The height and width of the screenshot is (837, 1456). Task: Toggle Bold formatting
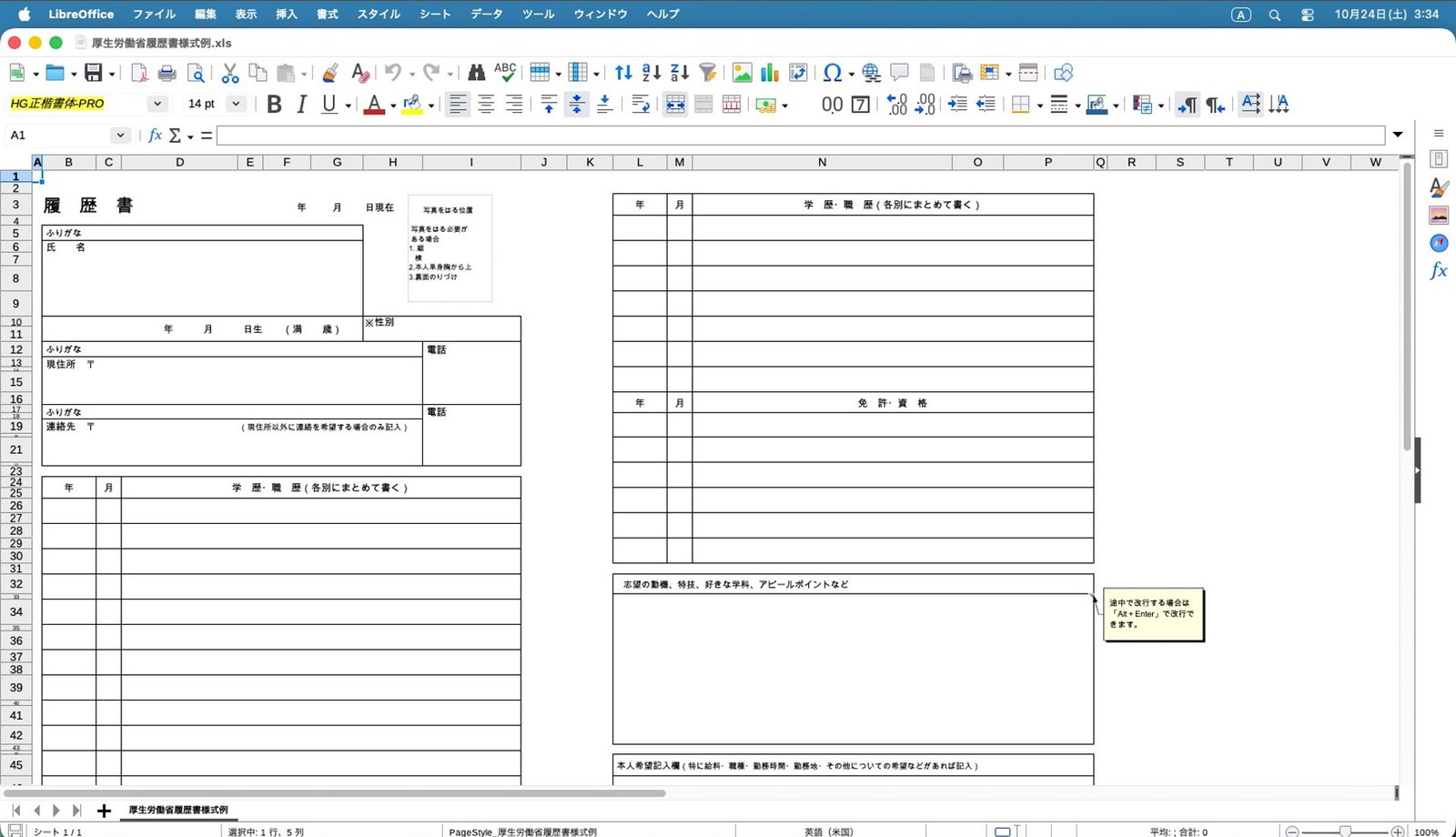(274, 104)
